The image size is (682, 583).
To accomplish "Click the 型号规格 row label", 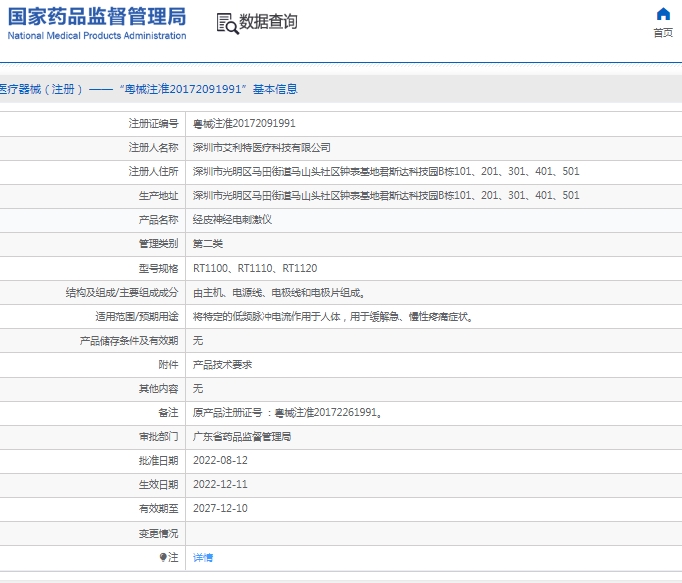I will click(159, 268).
